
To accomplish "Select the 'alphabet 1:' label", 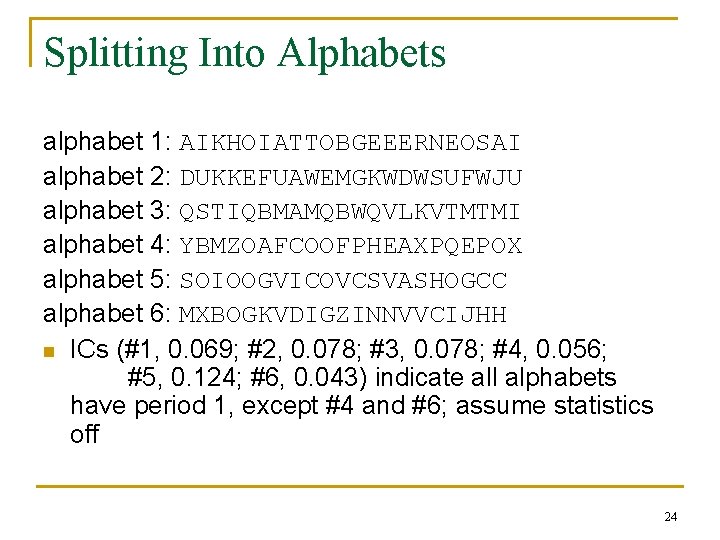I will 107,141.
